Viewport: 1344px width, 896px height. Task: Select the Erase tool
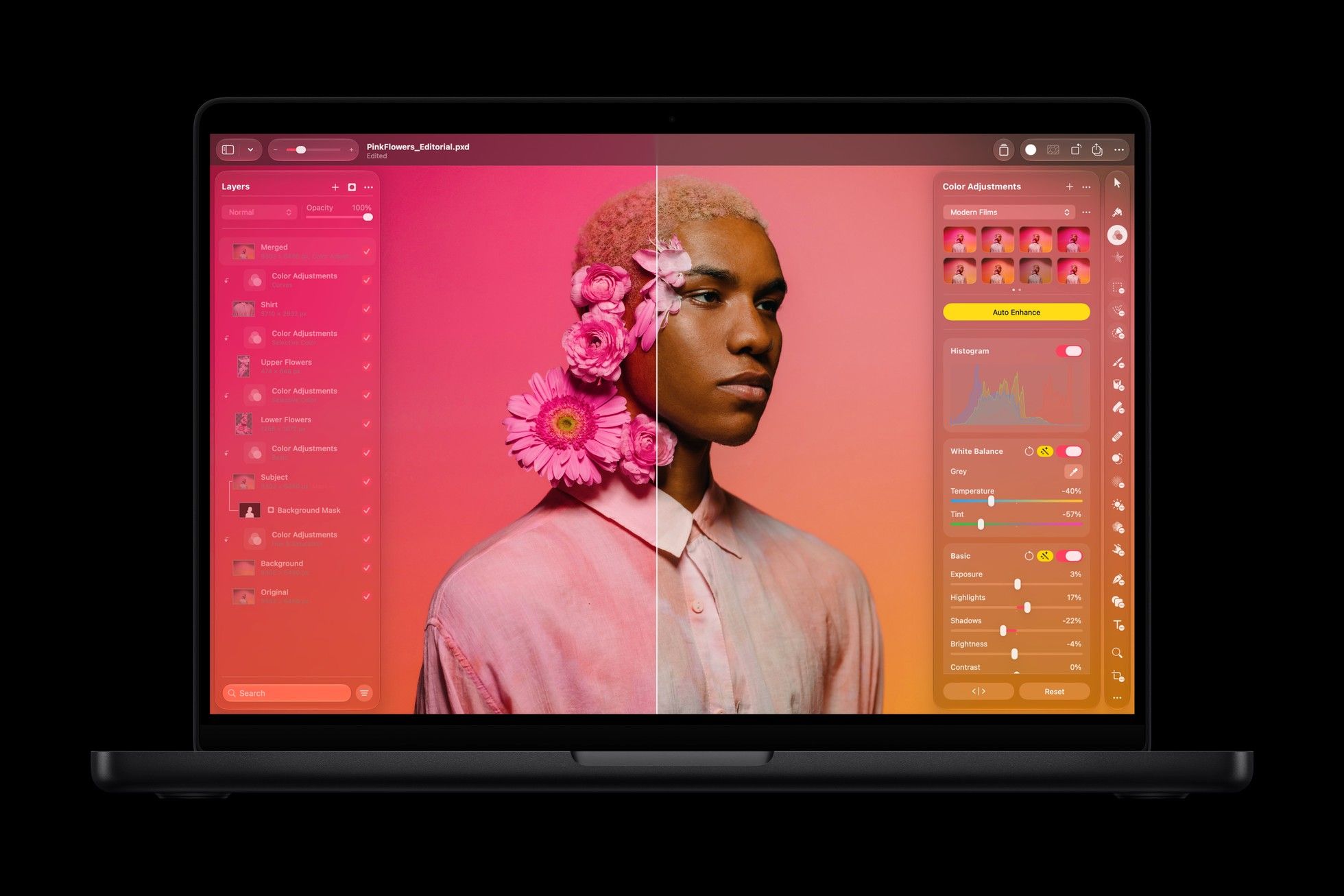[1118, 408]
